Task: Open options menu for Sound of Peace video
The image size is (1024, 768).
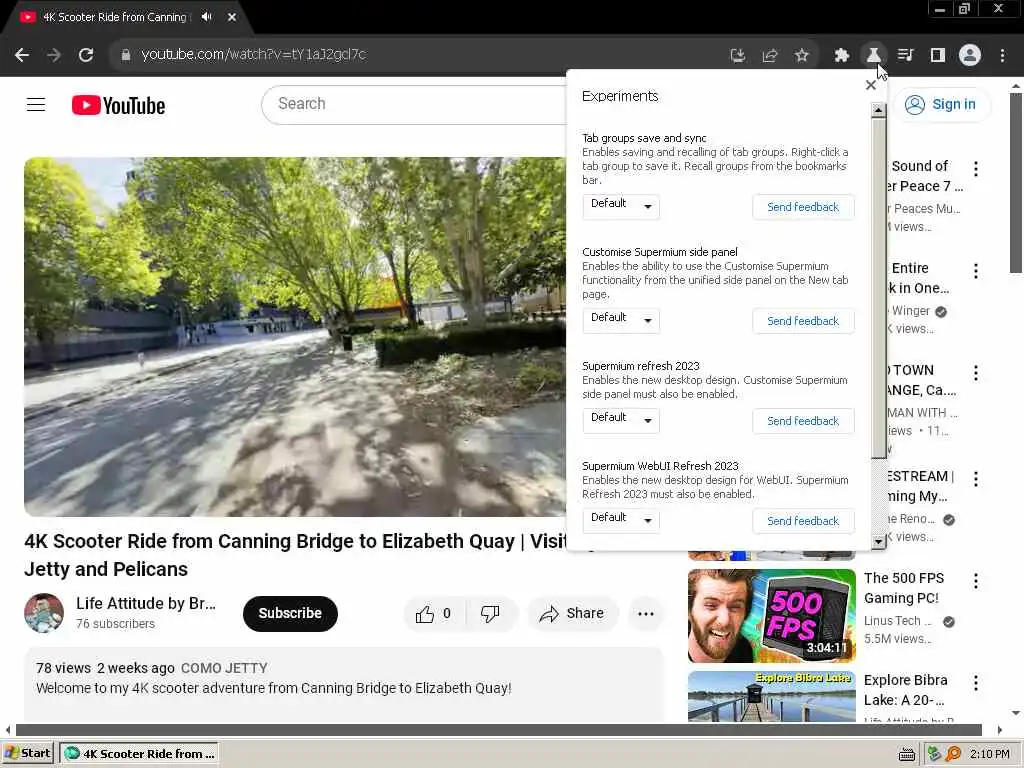Action: [976, 168]
